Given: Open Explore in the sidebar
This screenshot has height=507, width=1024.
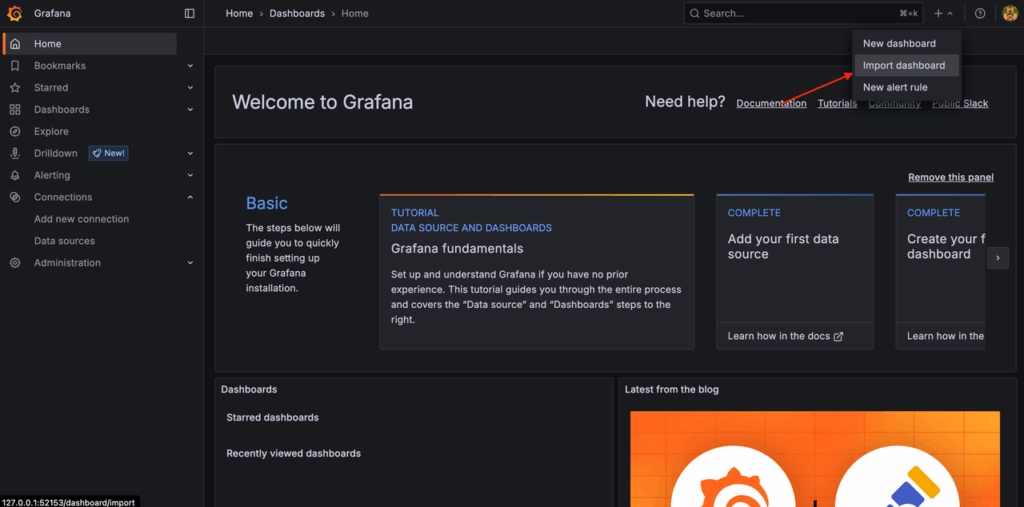Looking at the screenshot, I should tap(51, 131).
